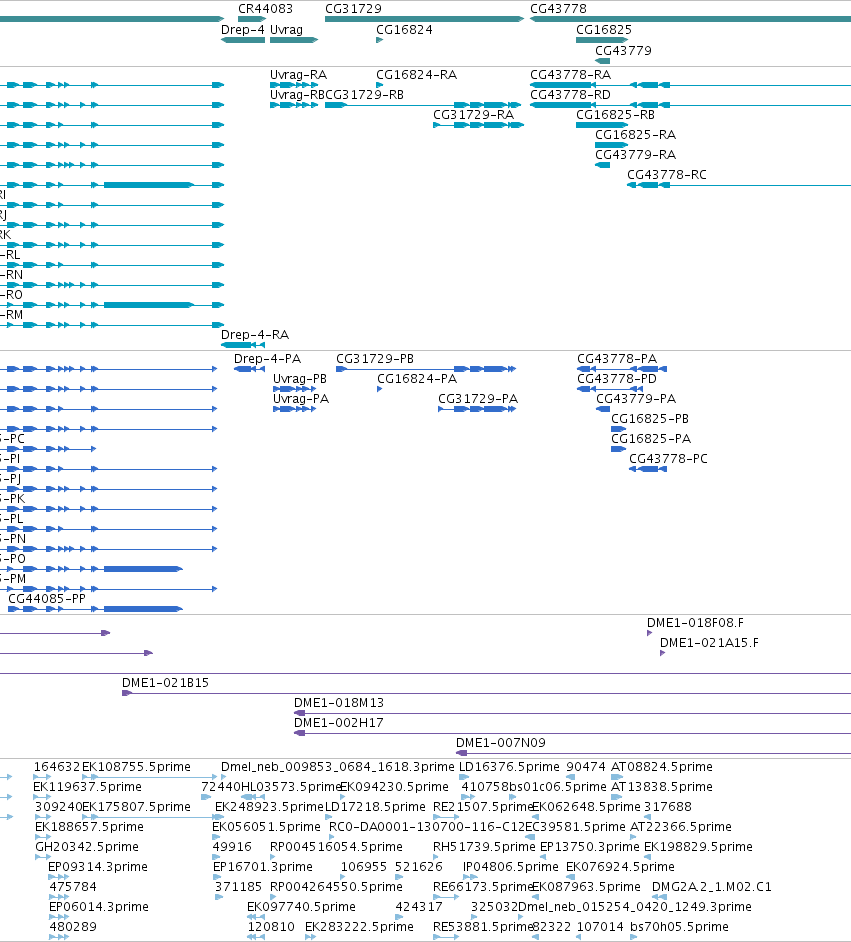The width and height of the screenshot is (851, 942).
Task: Click the Uvrag-RB transcript label
Action: pyautogui.click(x=297, y=95)
